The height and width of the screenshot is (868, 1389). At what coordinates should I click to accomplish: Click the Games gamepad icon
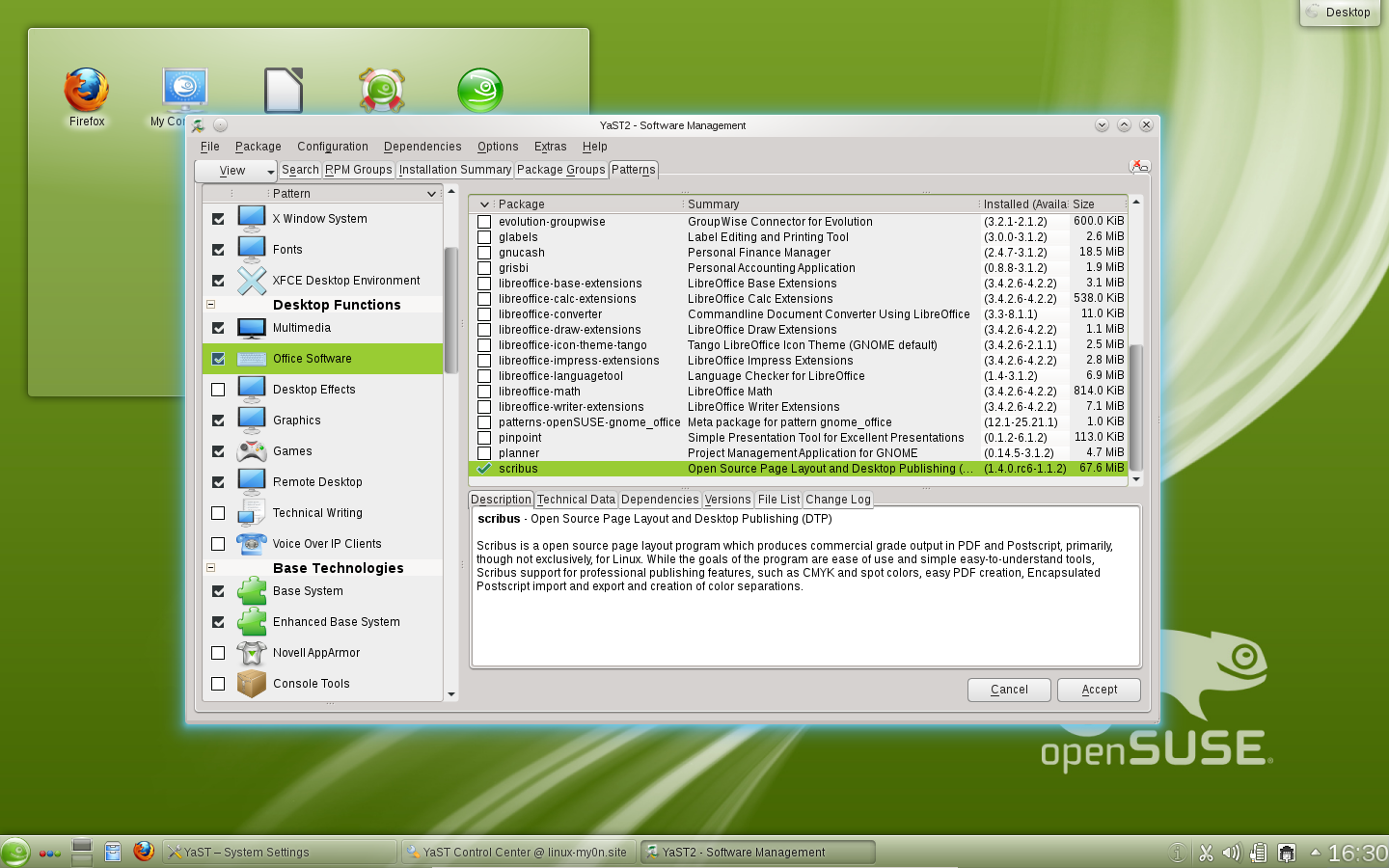pyautogui.click(x=252, y=451)
